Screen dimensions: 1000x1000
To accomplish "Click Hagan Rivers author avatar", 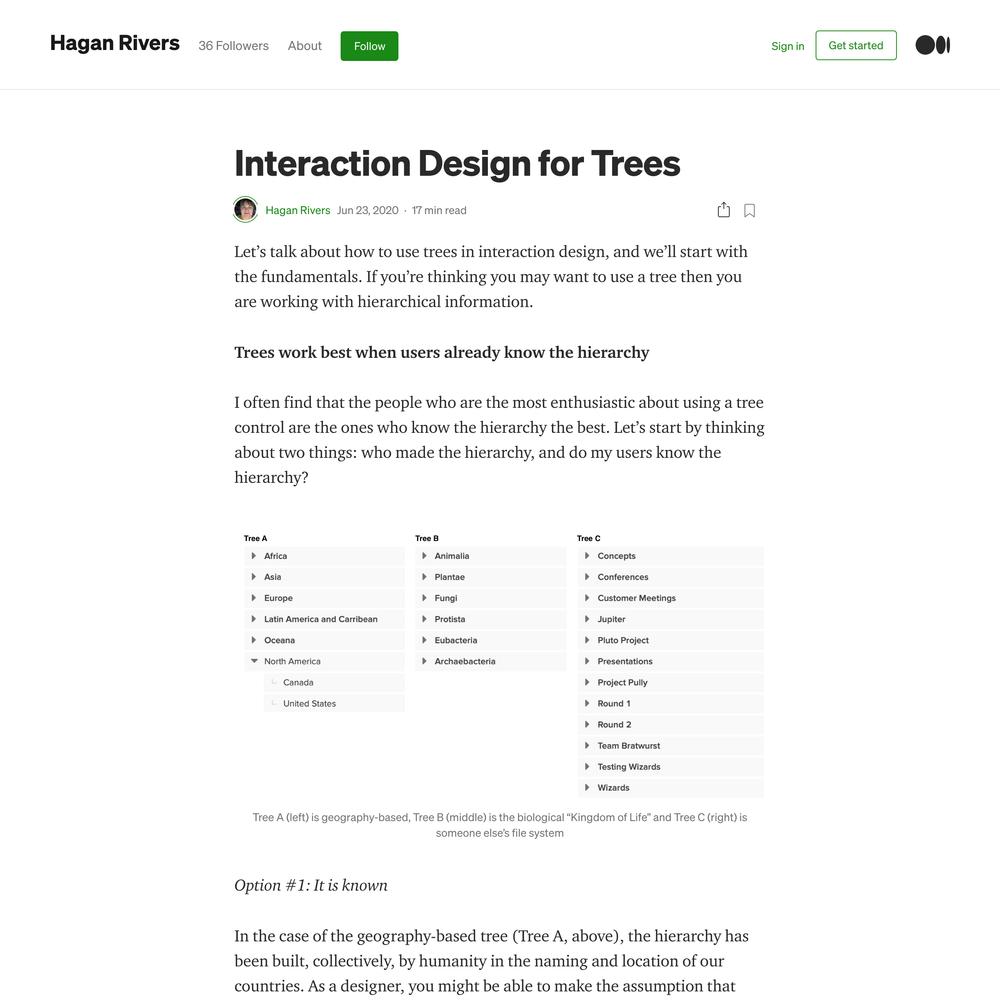I will click(246, 209).
